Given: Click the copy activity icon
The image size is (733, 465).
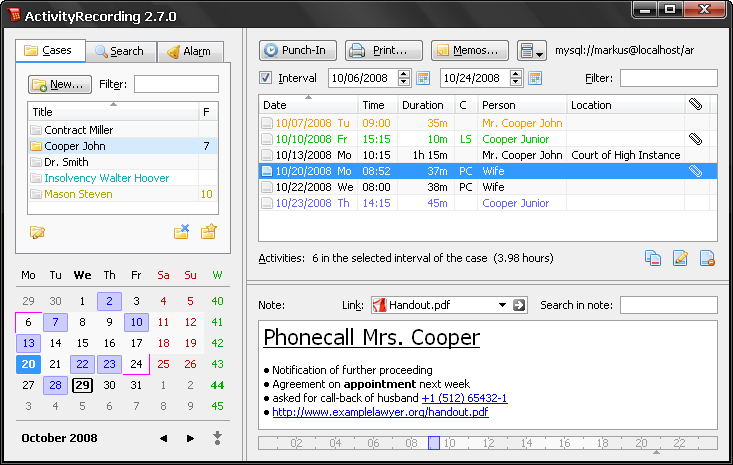Looking at the screenshot, I should click(x=653, y=258).
